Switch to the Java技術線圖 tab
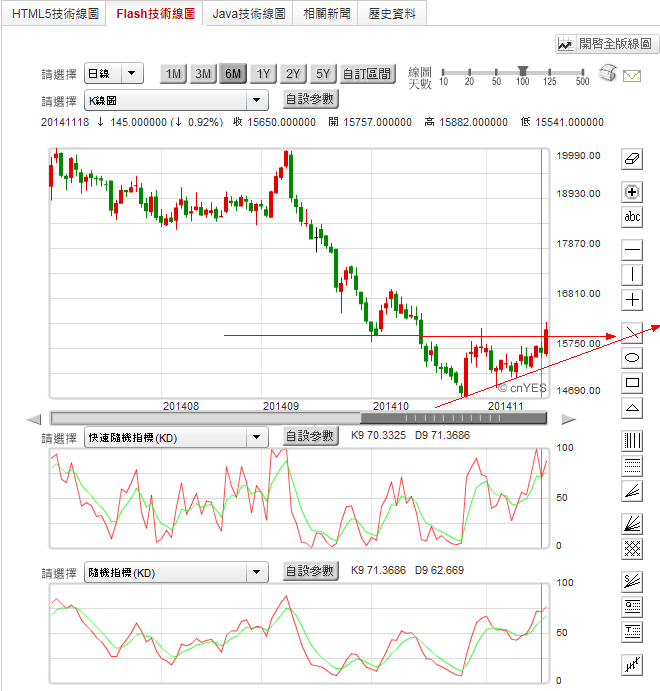The width and height of the screenshot is (660, 691). [x=249, y=14]
